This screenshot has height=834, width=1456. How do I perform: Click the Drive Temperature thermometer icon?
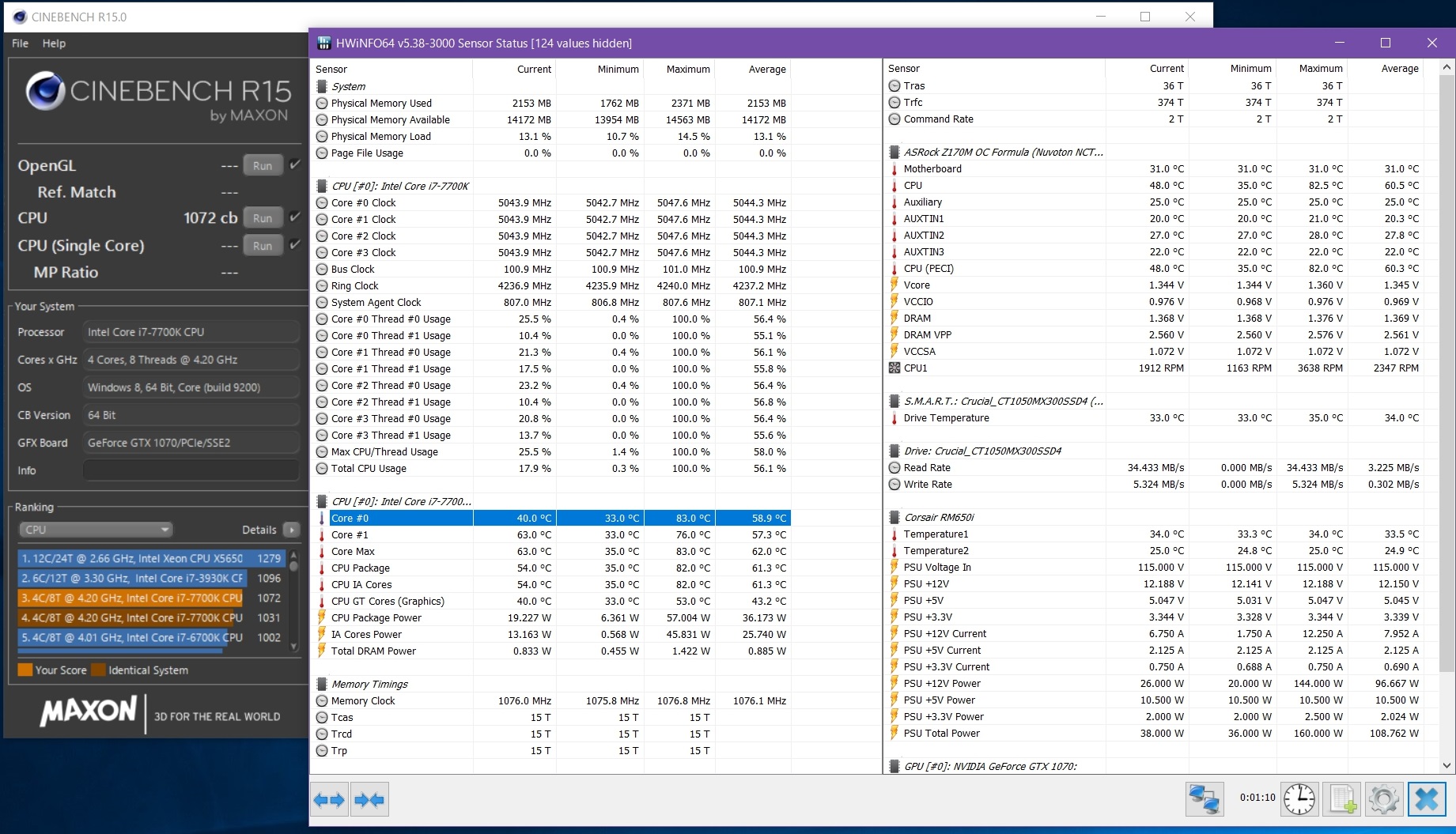894,417
